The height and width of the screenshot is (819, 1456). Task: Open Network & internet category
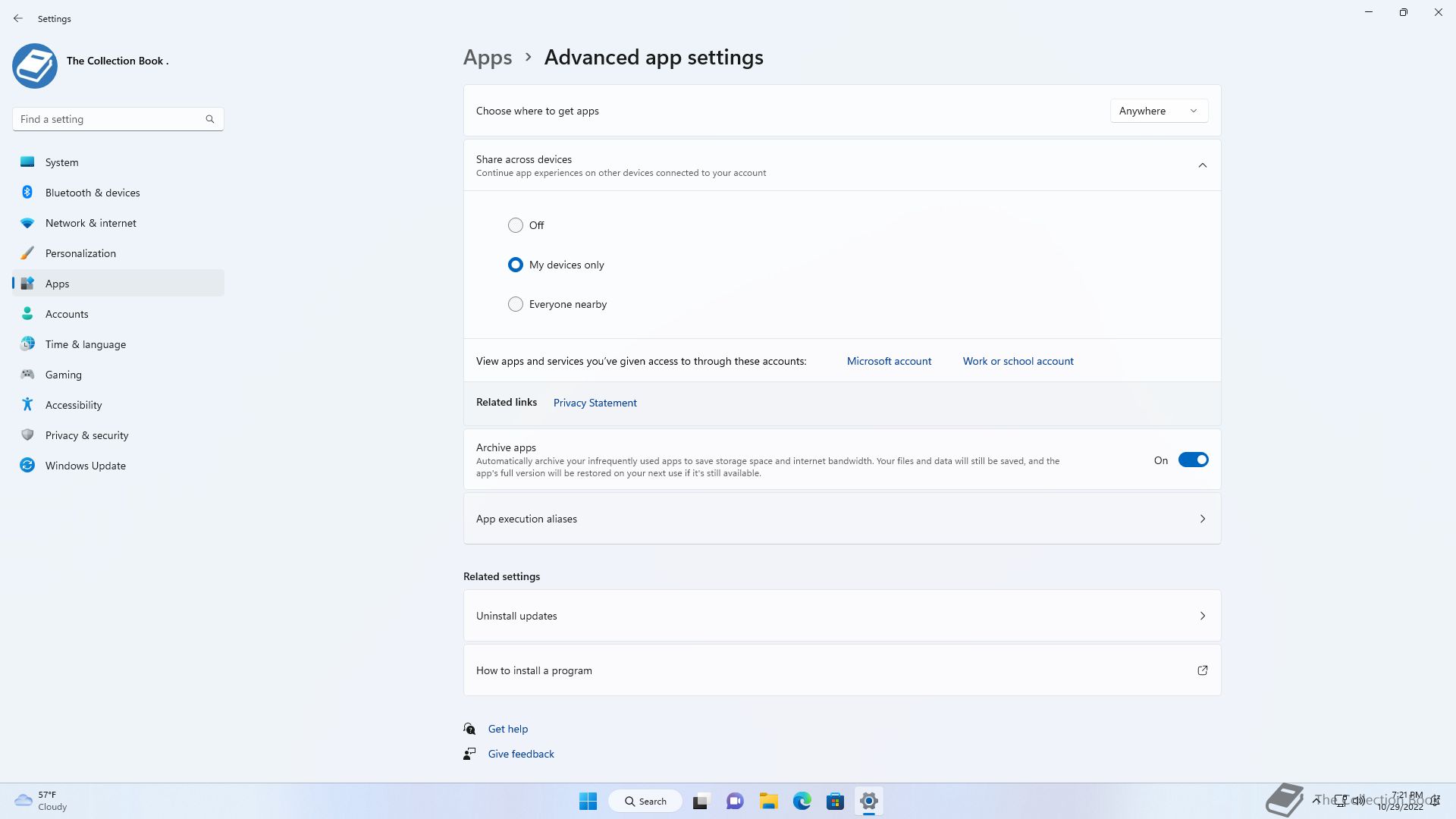(x=118, y=223)
